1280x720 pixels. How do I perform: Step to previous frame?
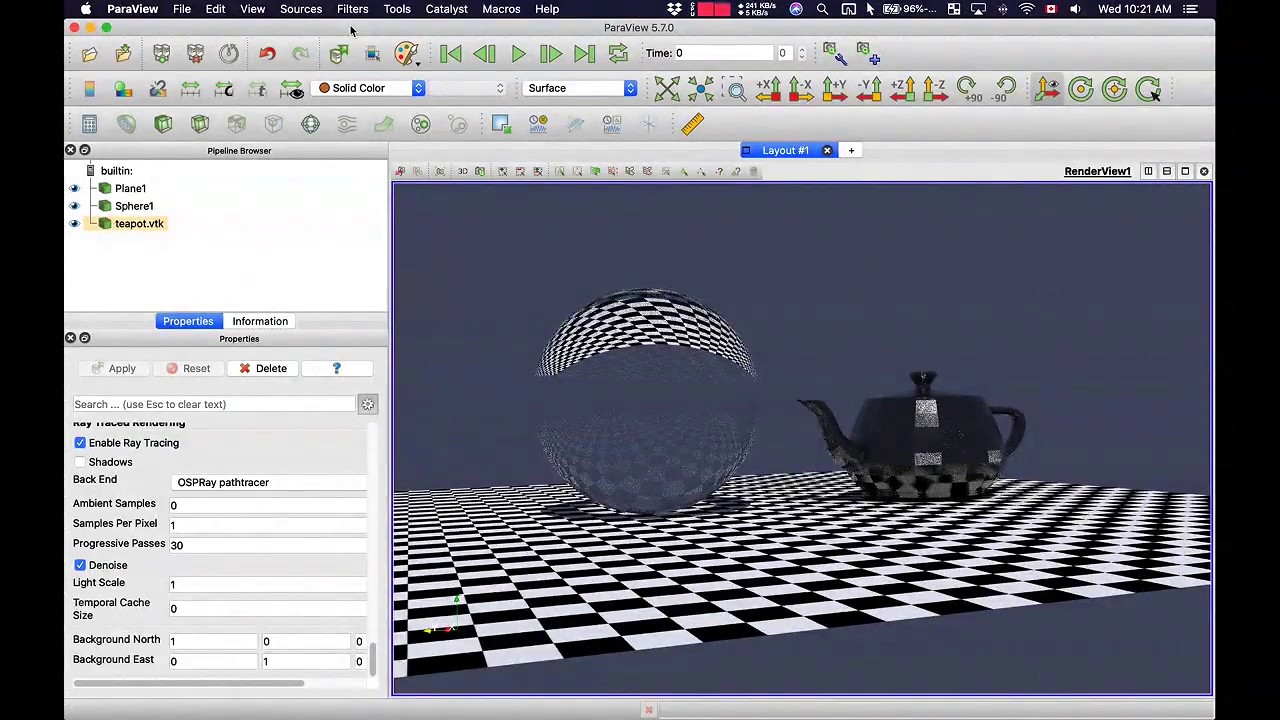[485, 54]
